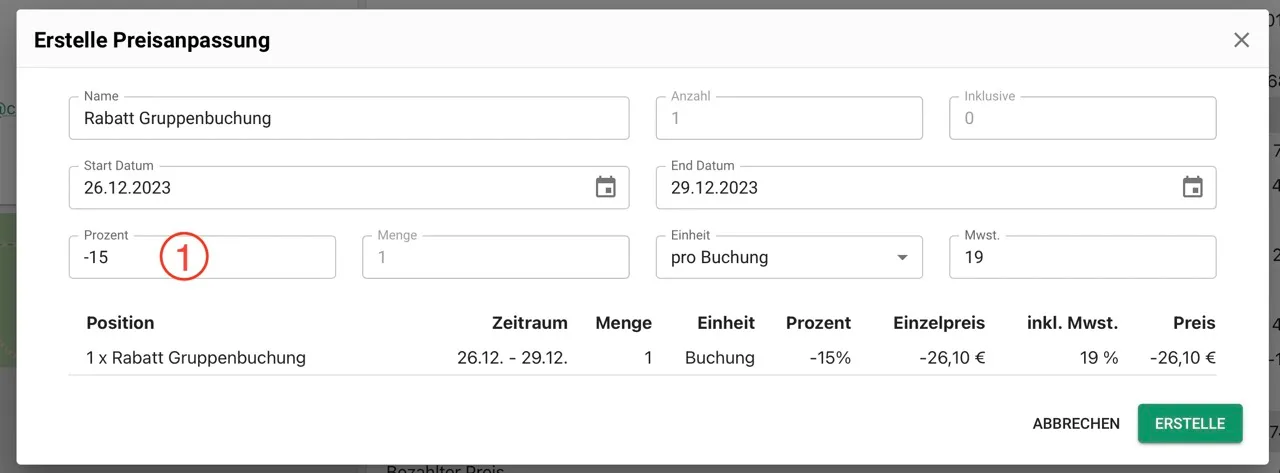Close the Erstelle Preisanpassung dialog with X
1280x473 pixels.
pyautogui.click(x=1242, y=40)
